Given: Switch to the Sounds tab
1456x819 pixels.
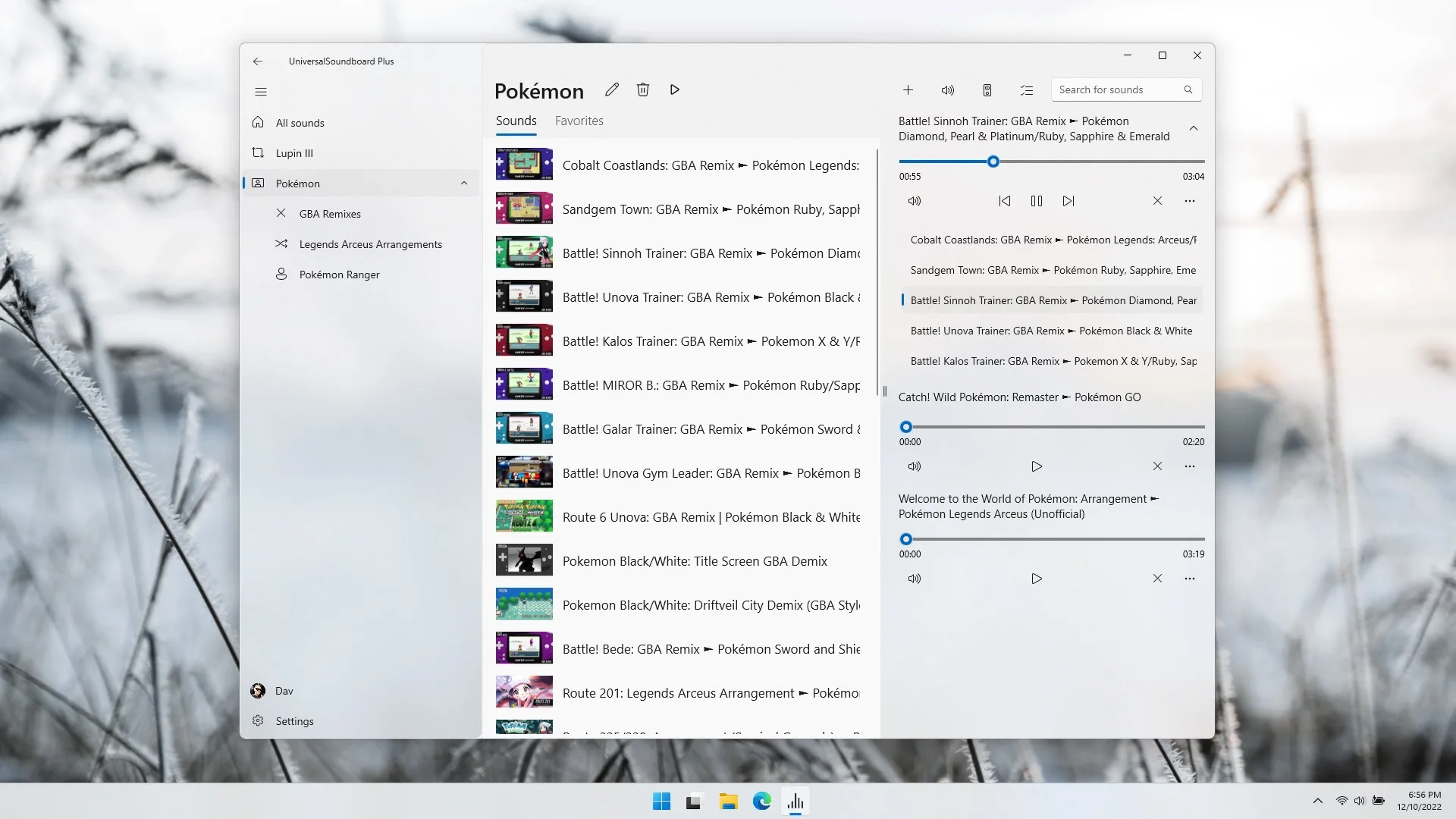Looking at the screenshot, I should [x=516, y=121].
